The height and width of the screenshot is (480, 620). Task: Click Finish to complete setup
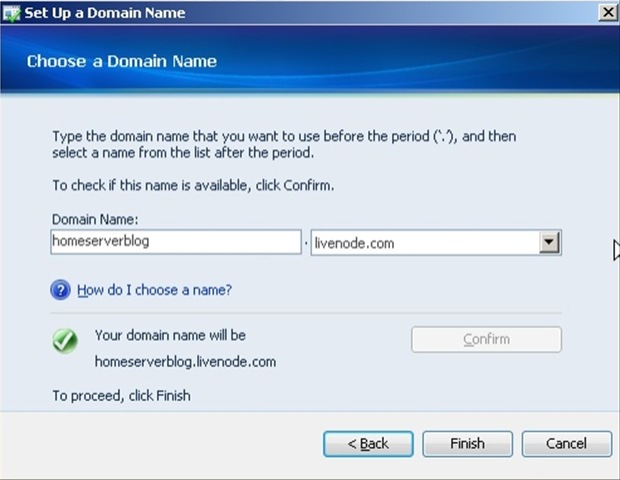point(467,444)
